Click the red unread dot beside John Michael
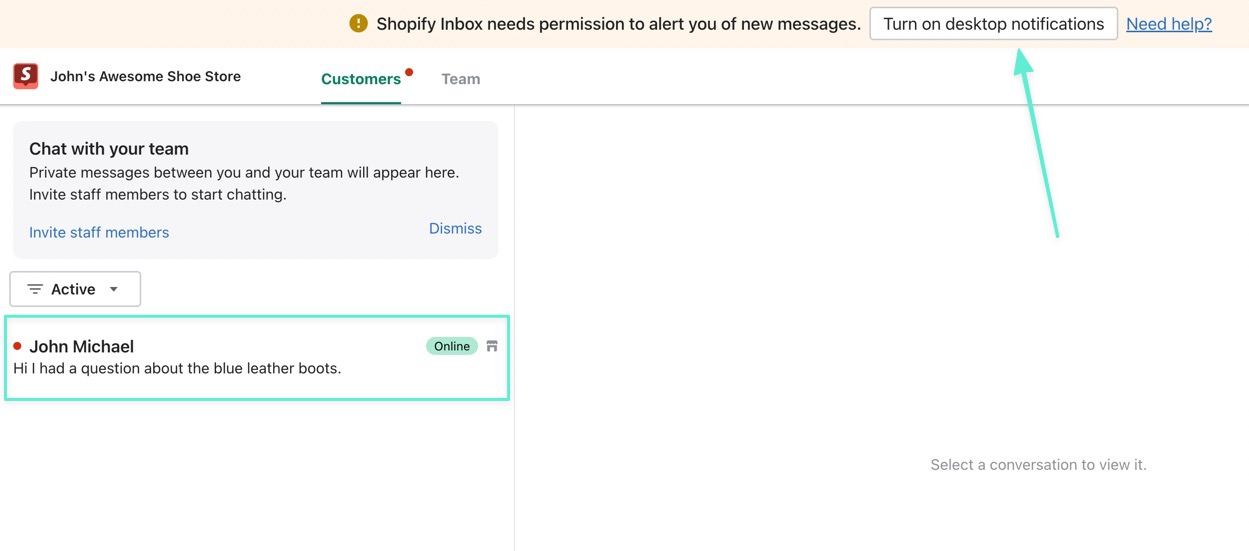Screen dimensions: 1249x551 (17, 346)
